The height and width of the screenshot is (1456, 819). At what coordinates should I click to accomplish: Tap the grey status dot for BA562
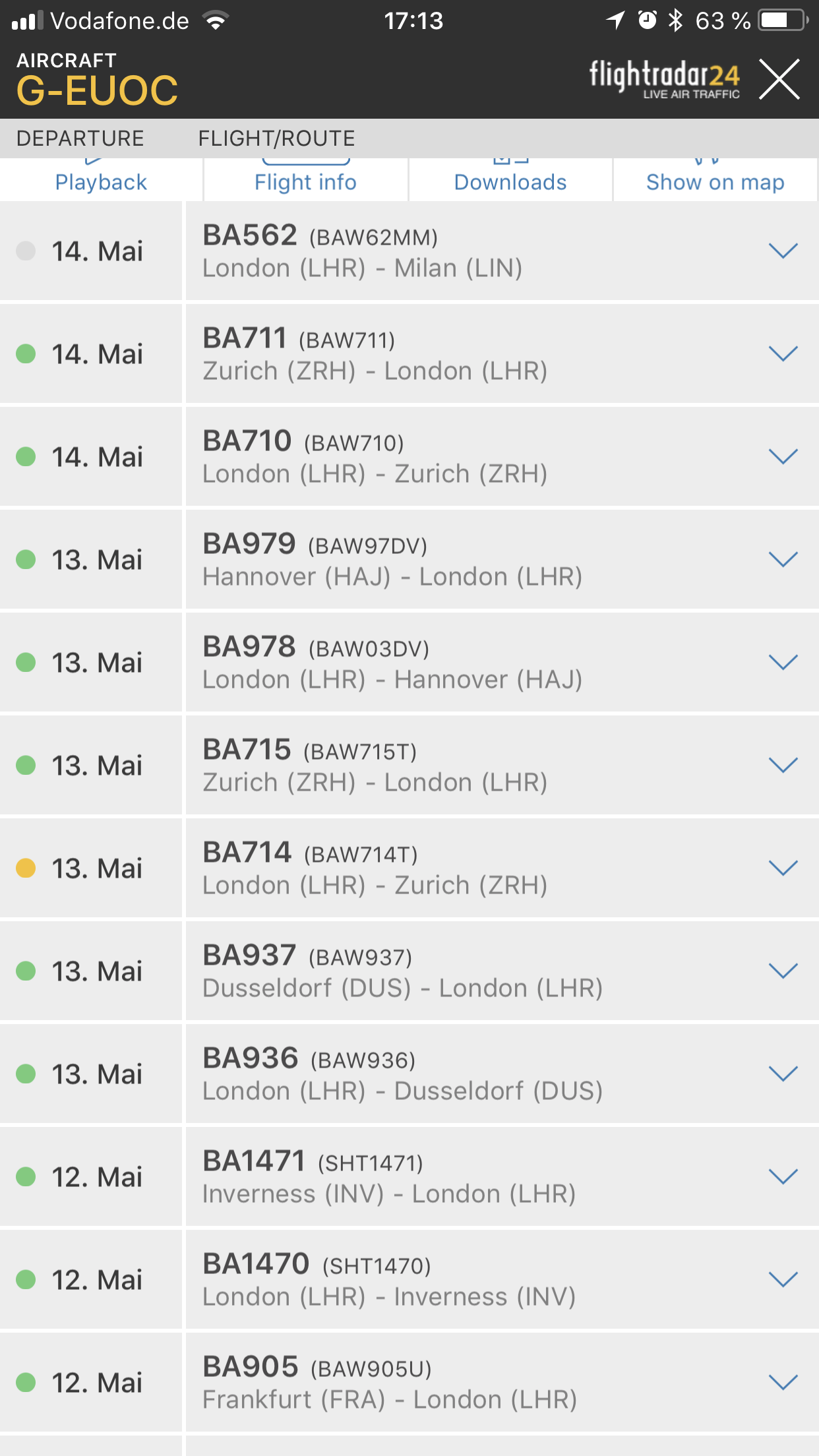coord(26,251)
